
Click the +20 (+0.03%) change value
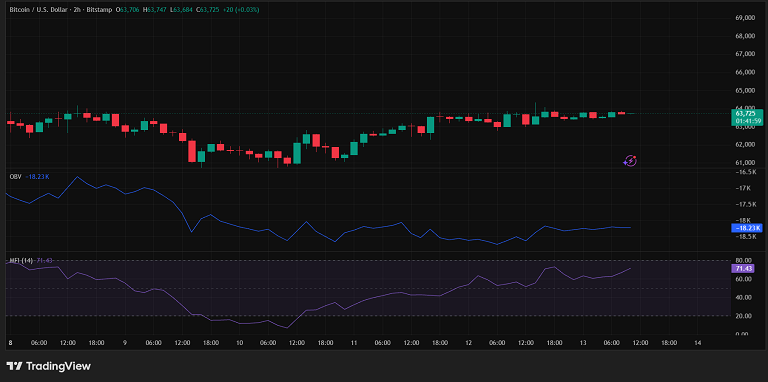tap(242, 9)
